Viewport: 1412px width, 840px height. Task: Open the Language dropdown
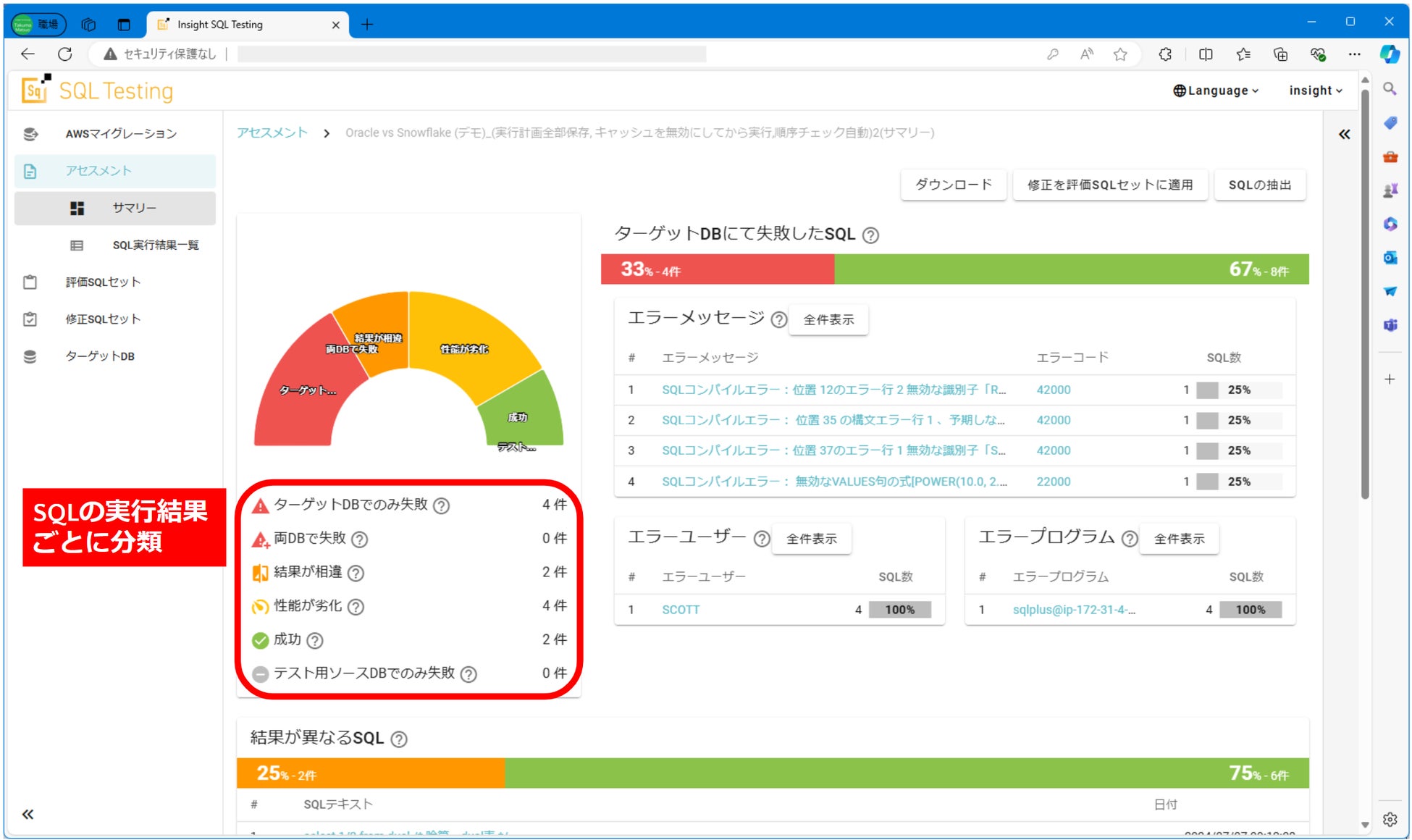pos(1216,91)
